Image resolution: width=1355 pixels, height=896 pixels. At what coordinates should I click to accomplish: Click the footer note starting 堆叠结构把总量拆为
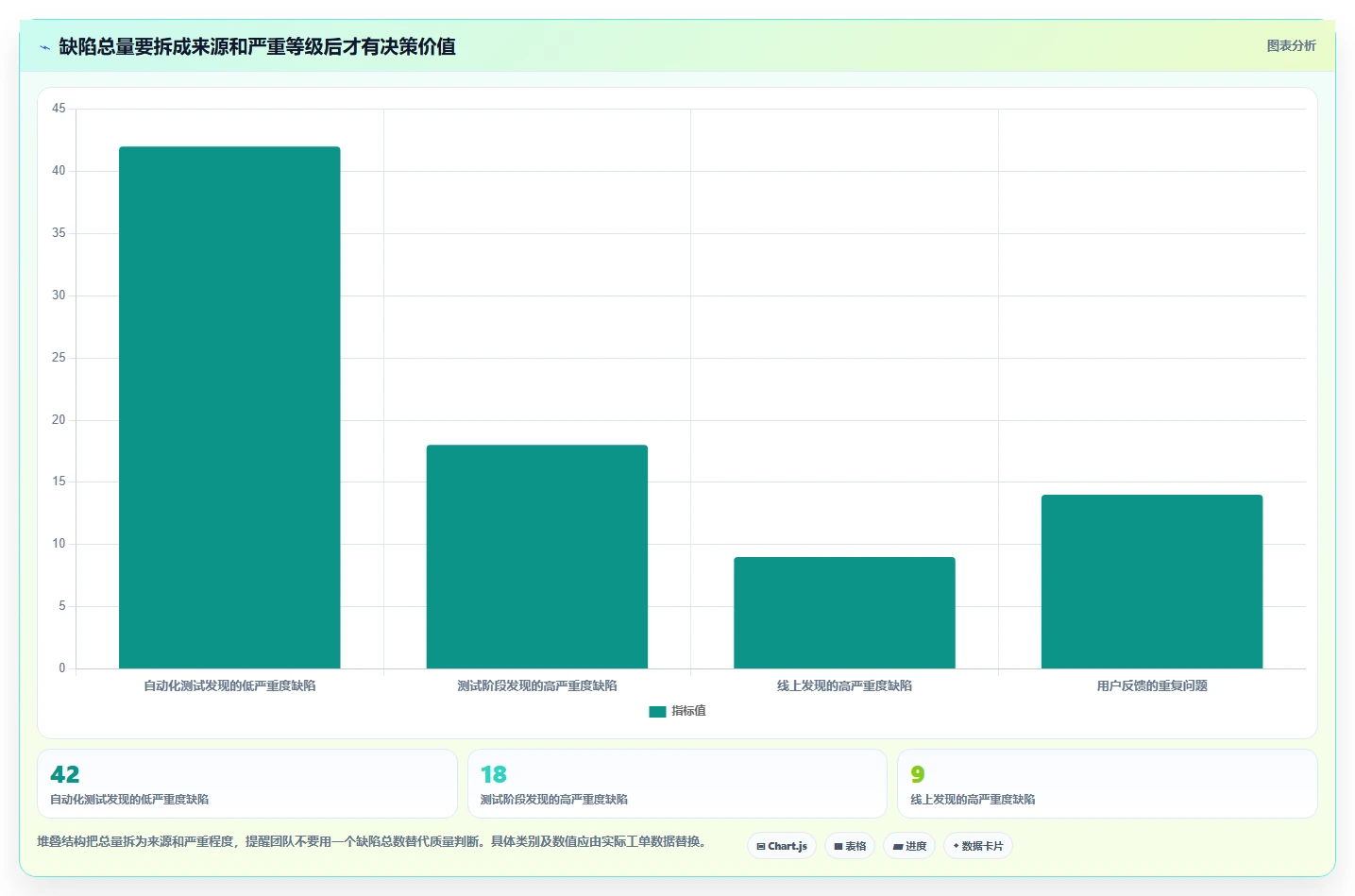pyautogui.click(x=371, y=841)
